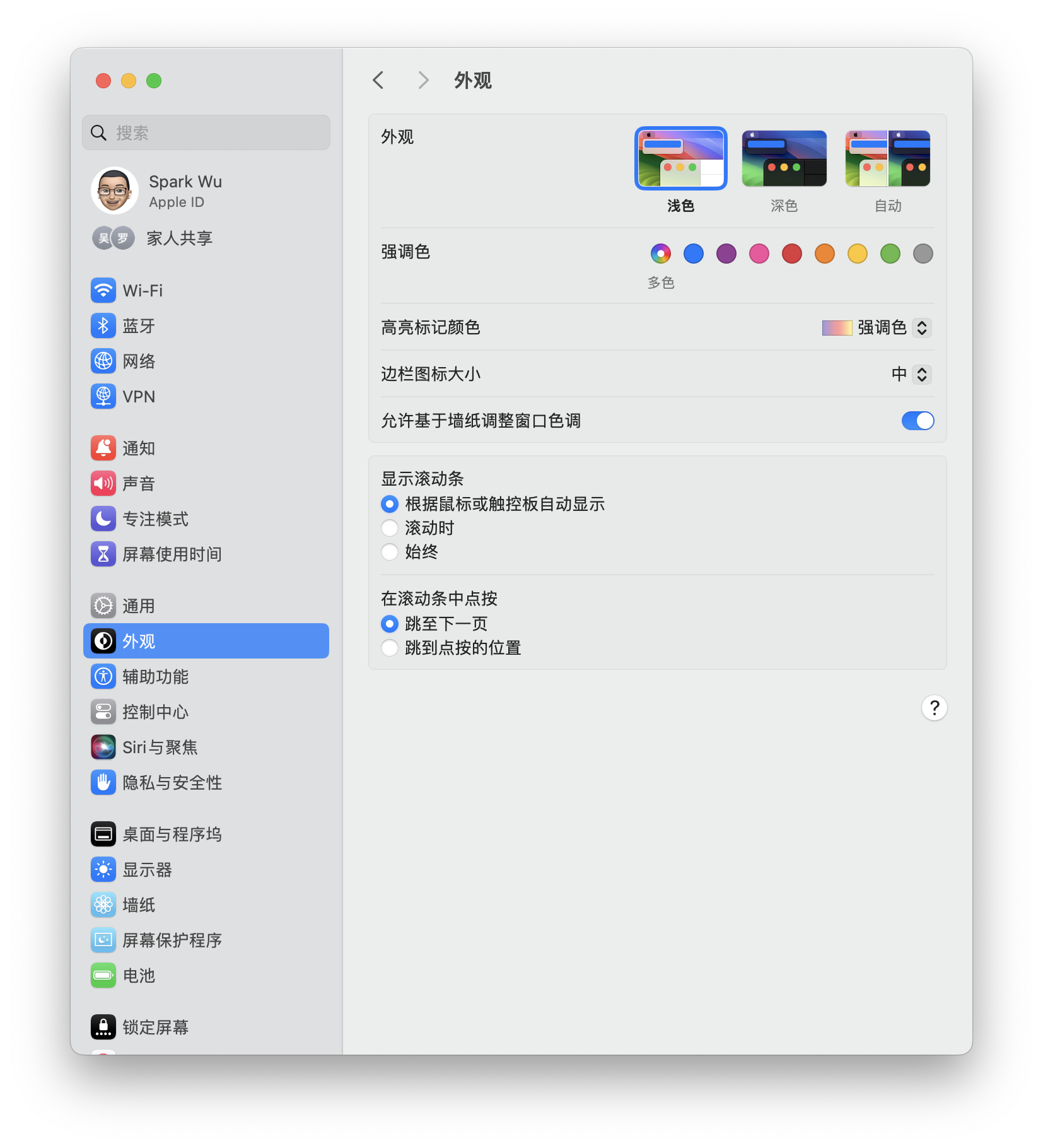
Task: Open the help question mark button
Action: point(934,708)
